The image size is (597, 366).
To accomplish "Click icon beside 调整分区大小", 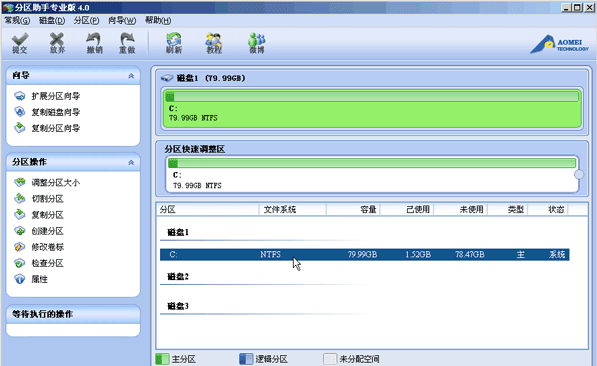I will pyautogui.click(x=19, y=182).
